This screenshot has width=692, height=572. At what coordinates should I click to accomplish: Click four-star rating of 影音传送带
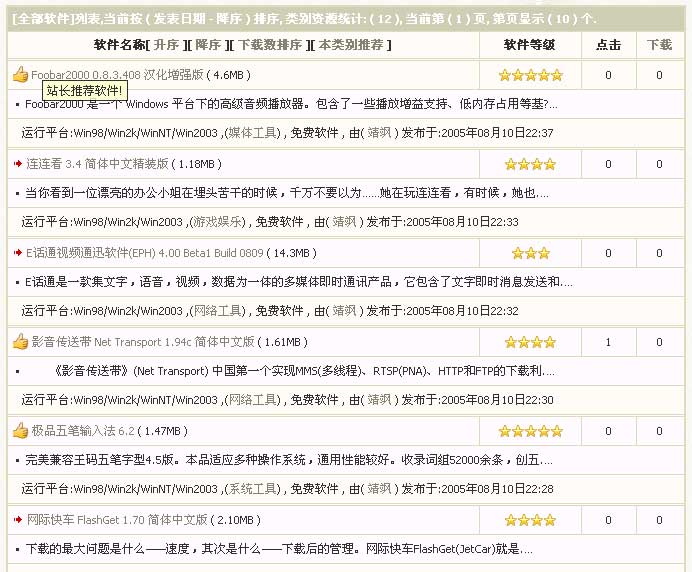(530, 342)
